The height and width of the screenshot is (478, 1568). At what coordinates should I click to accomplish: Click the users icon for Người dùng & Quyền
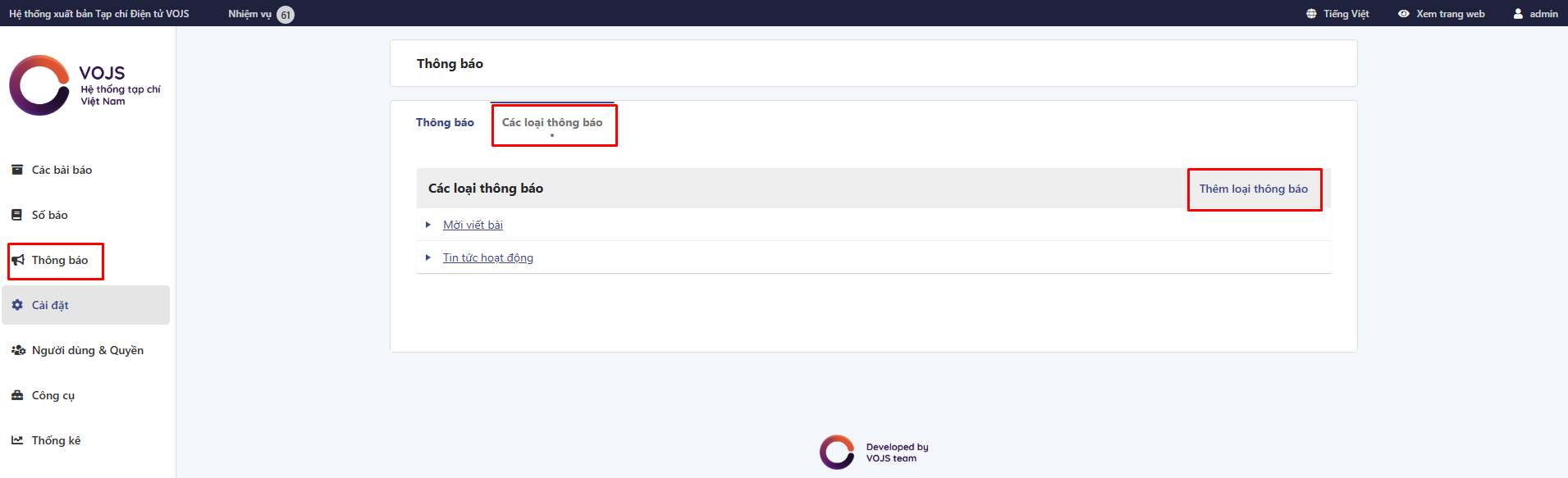pyautogui.click(x=18, y=350)
